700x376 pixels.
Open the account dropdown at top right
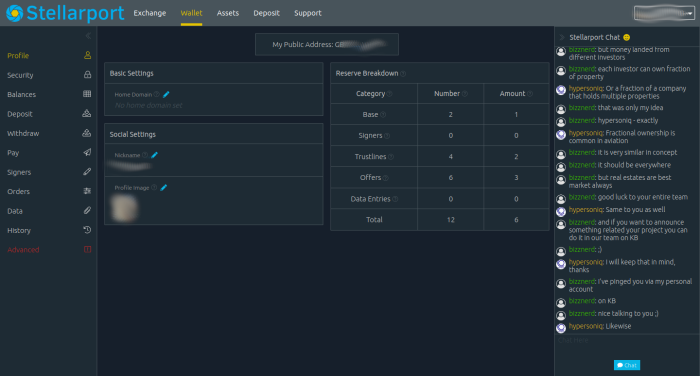[664, 13]
